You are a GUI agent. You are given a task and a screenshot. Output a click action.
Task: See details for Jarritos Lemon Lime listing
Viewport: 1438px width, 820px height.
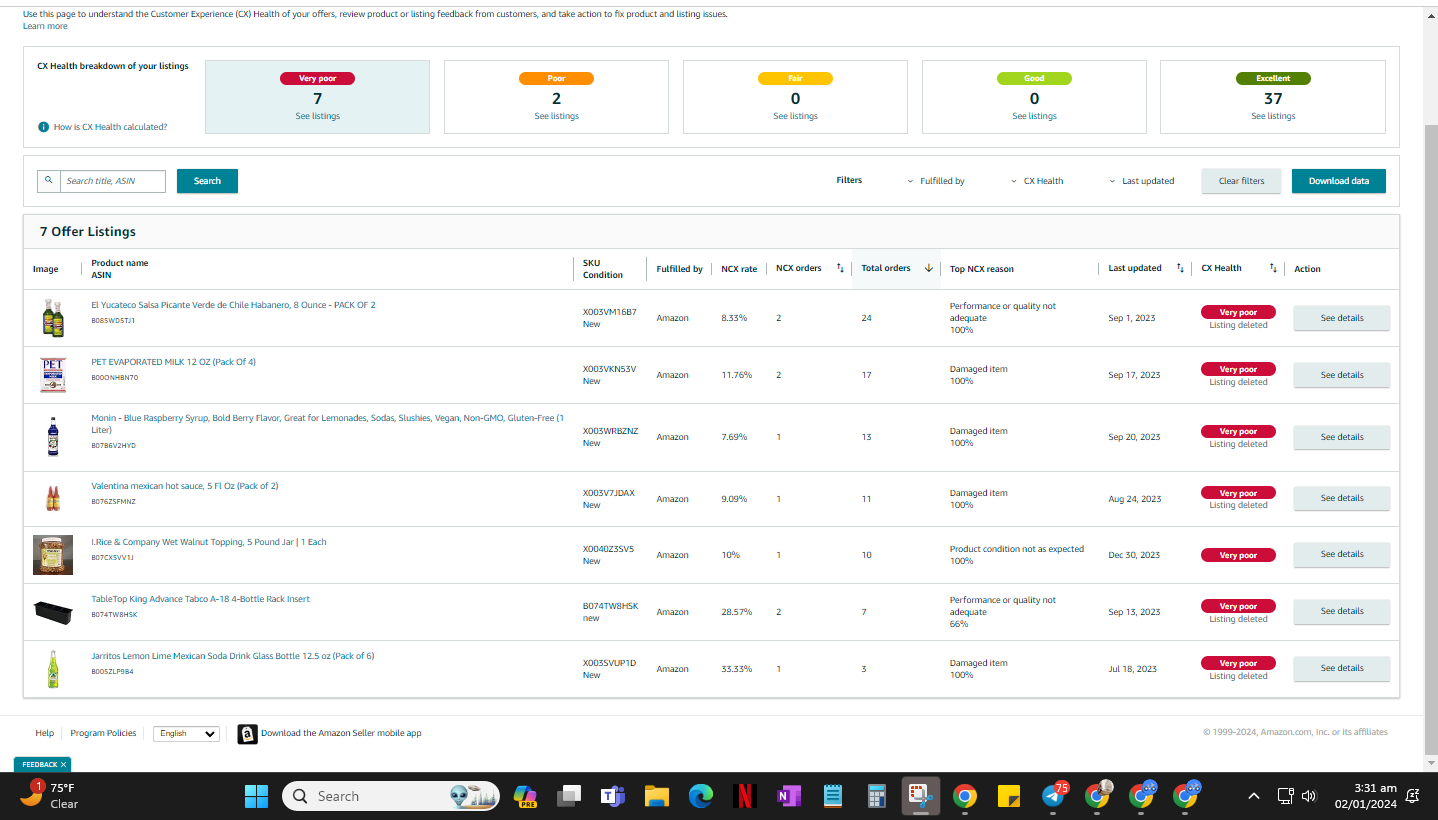point(1342,668)
